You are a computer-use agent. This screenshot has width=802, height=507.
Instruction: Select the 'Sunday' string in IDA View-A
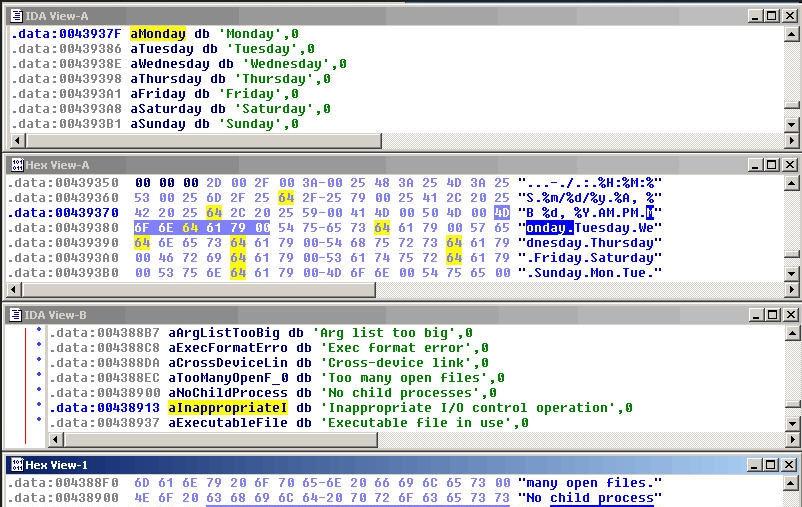click(x=254, y=124)
